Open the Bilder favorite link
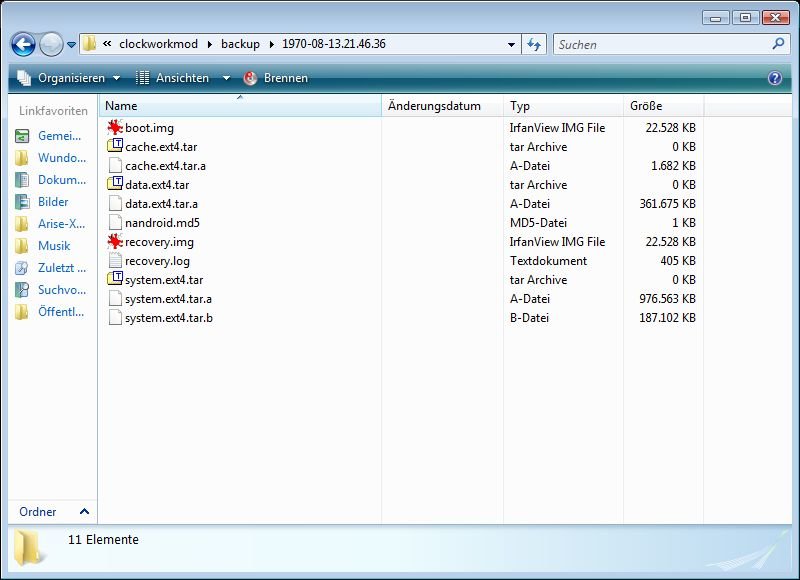800x580 pixels. pyautogui.click(x=53, y=201)
